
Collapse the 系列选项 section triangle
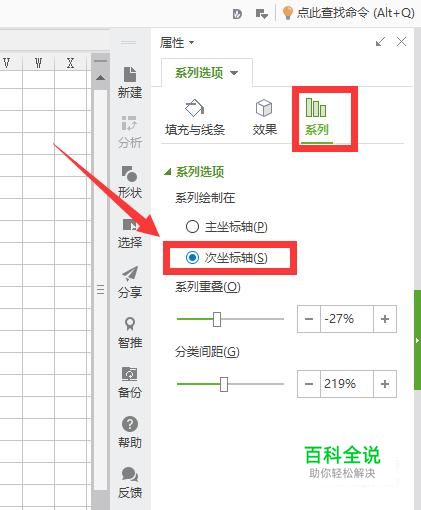tap(168, 172)
